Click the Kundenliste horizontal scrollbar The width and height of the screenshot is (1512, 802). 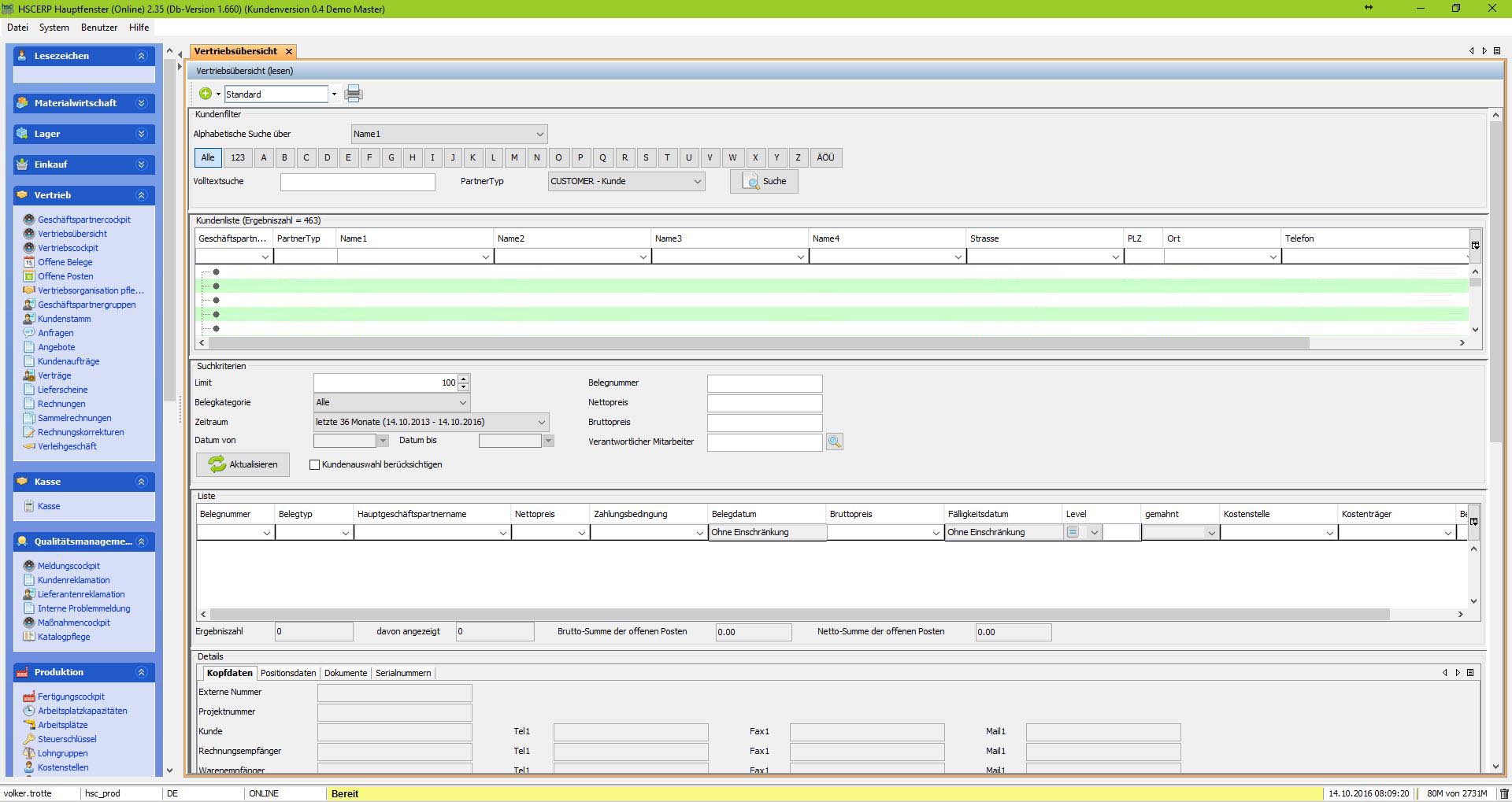click(758, 343)
